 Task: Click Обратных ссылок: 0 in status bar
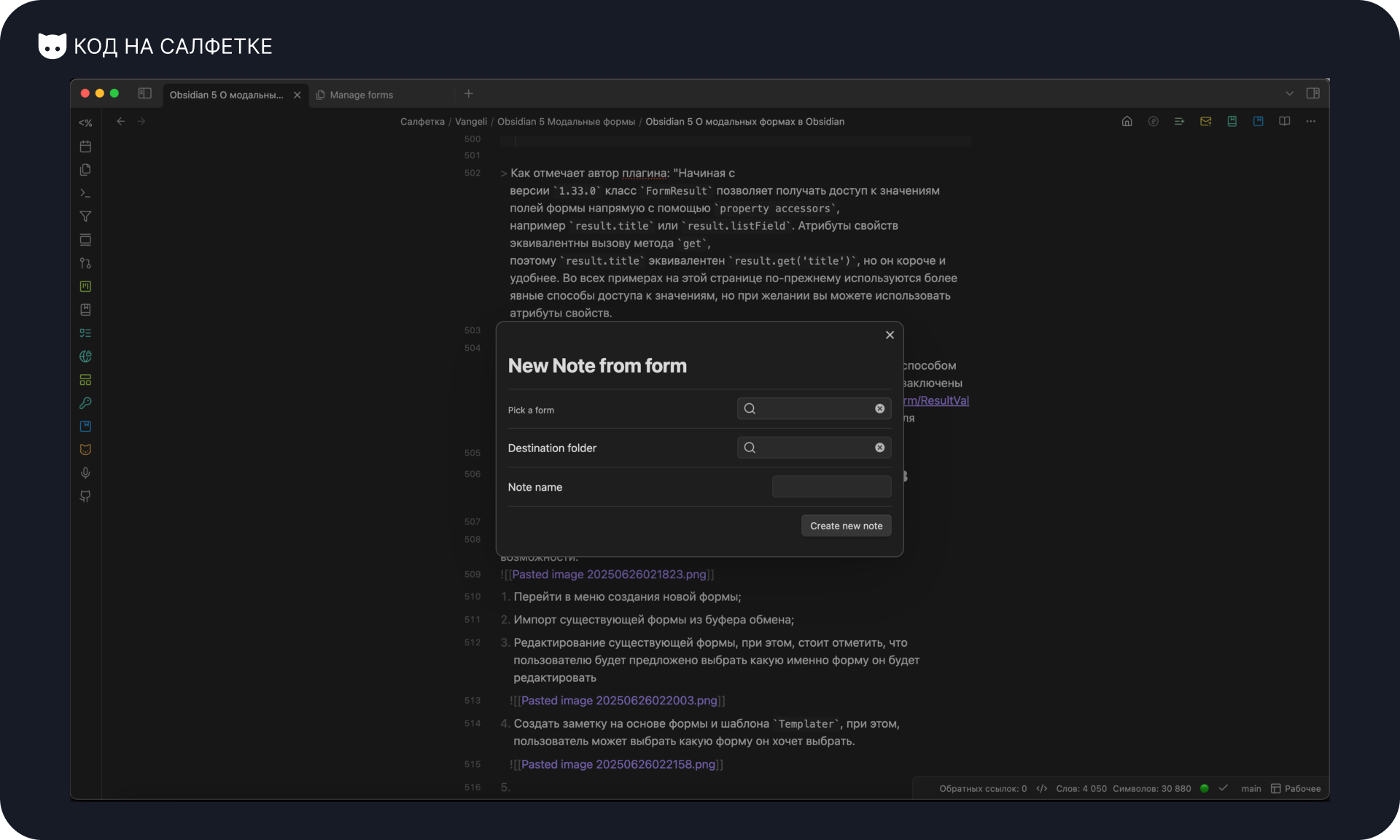click(x=983, y=789)
